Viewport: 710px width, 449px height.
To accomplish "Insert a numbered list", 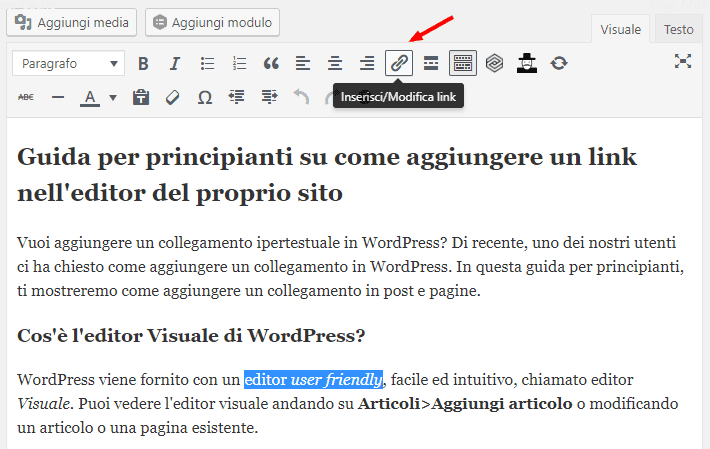I will coord(239,63).
